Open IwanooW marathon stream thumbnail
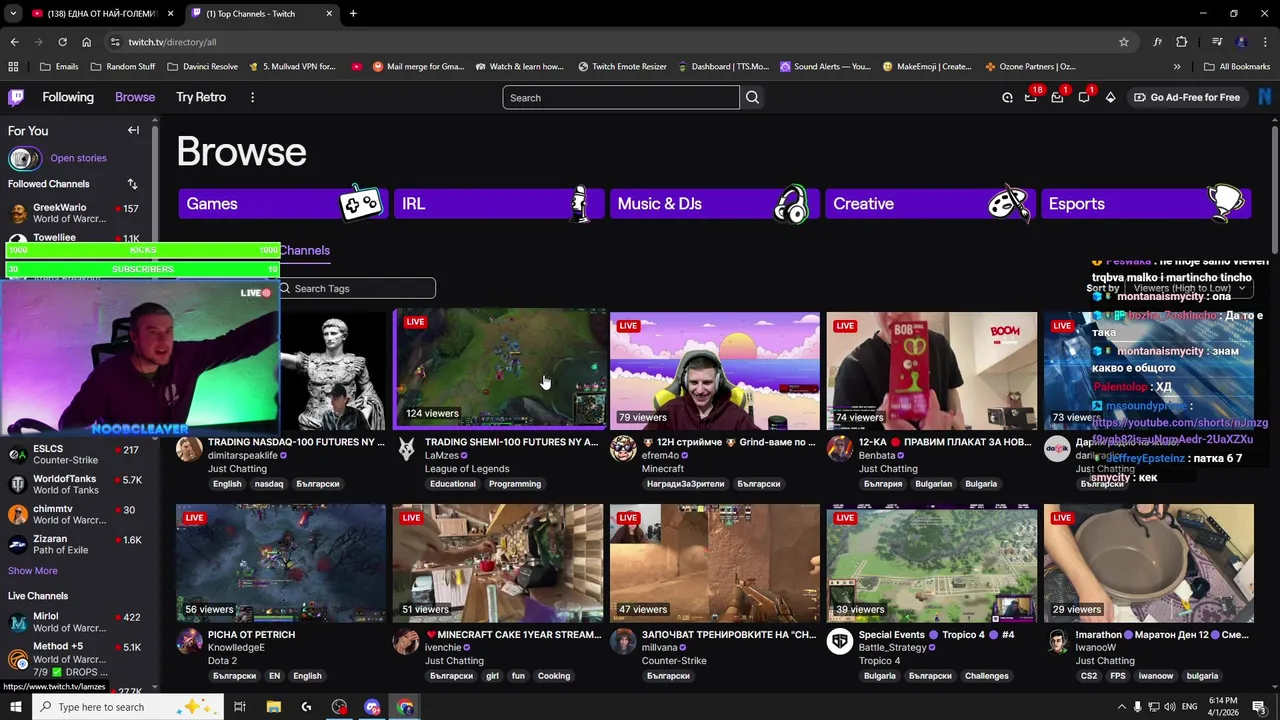Viewport: 1280px width, 720px height. tap(1149, 563)
